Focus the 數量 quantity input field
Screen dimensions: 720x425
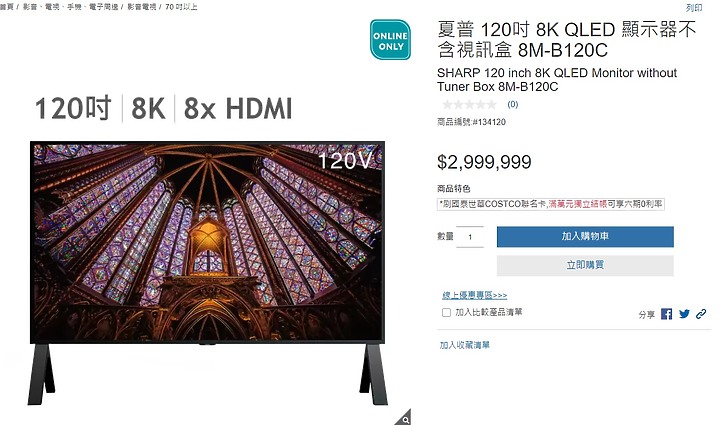coord(470,237)
